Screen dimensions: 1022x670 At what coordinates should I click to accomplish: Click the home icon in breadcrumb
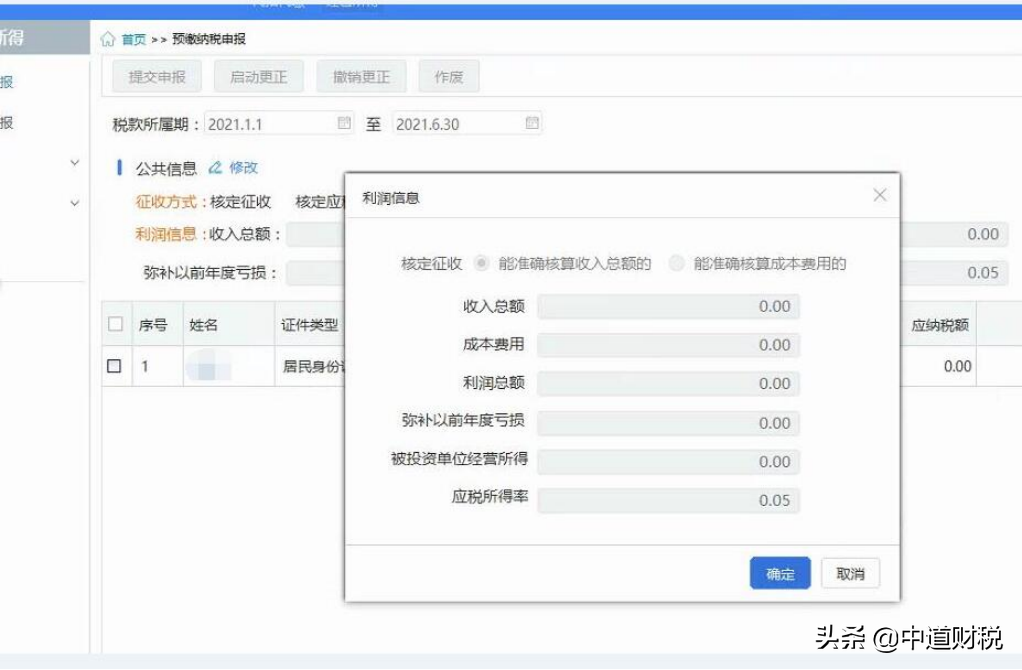point(108,39)
